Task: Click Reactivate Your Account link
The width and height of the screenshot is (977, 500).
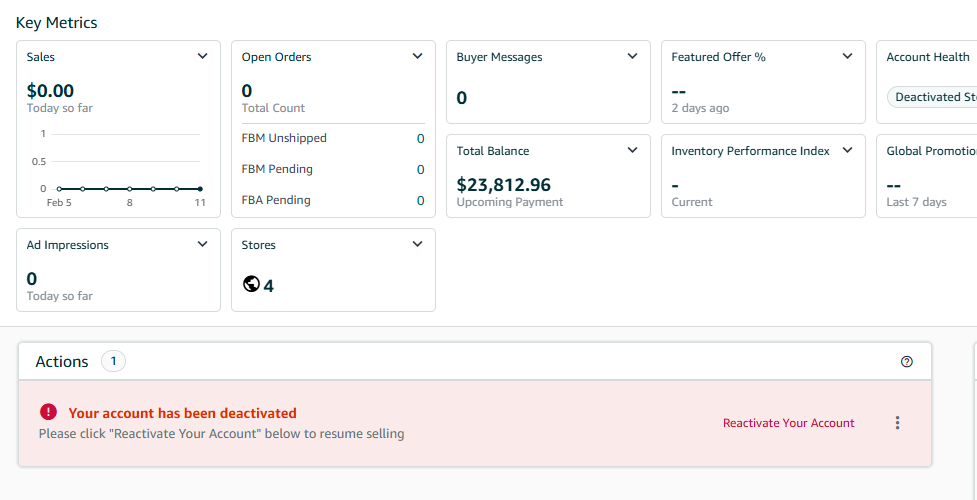Action: pyautogui.click(x=788, y=423)
